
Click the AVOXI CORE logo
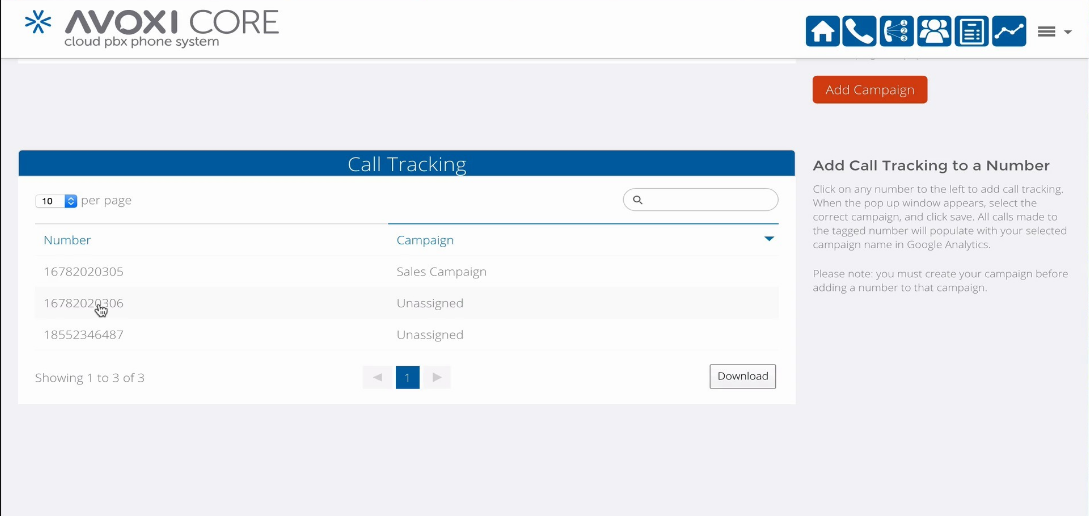pos(151,29)
